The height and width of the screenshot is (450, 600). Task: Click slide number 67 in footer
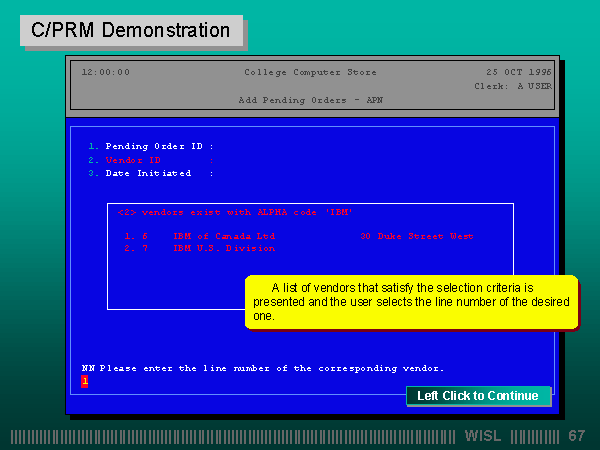pos(576,436)
